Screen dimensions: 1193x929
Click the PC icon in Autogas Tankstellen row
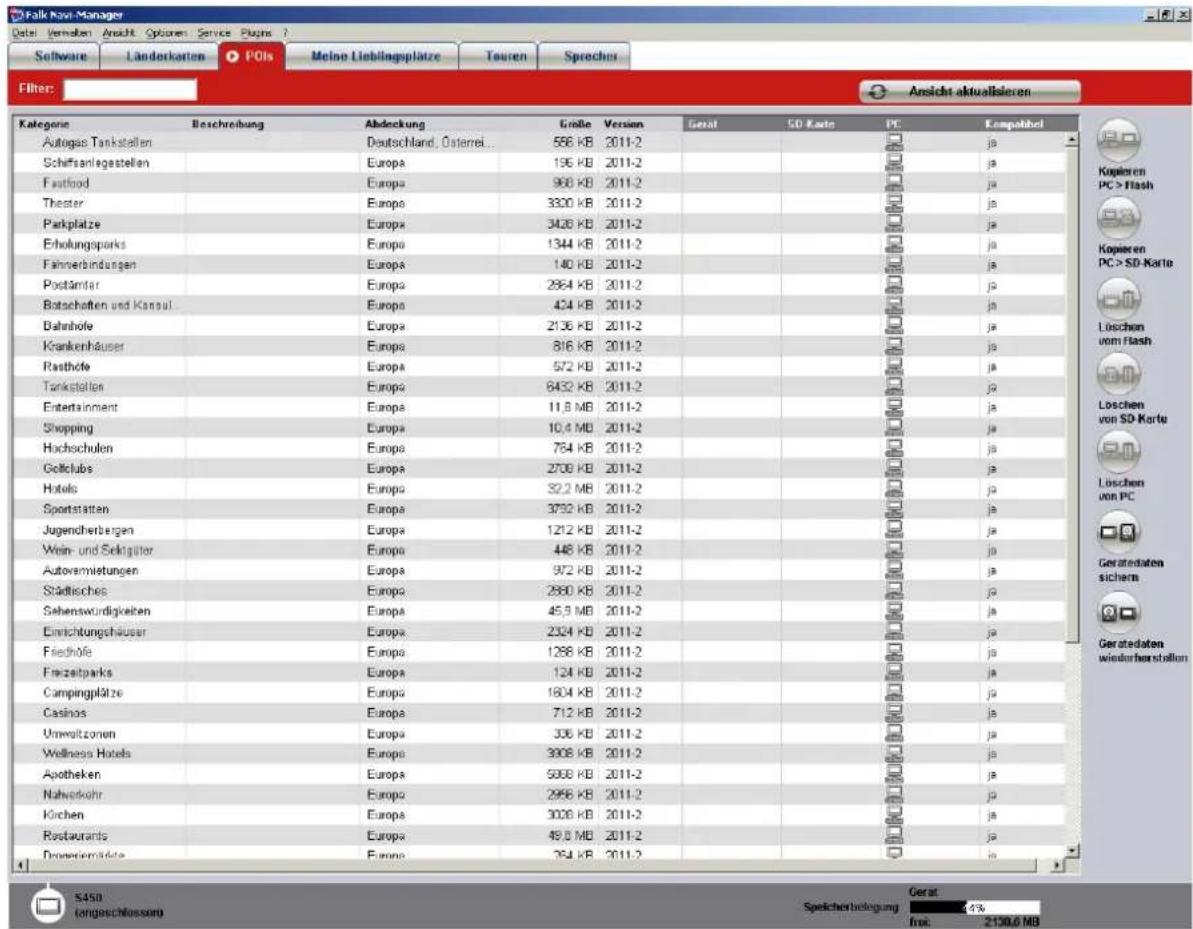coord(895,142)
